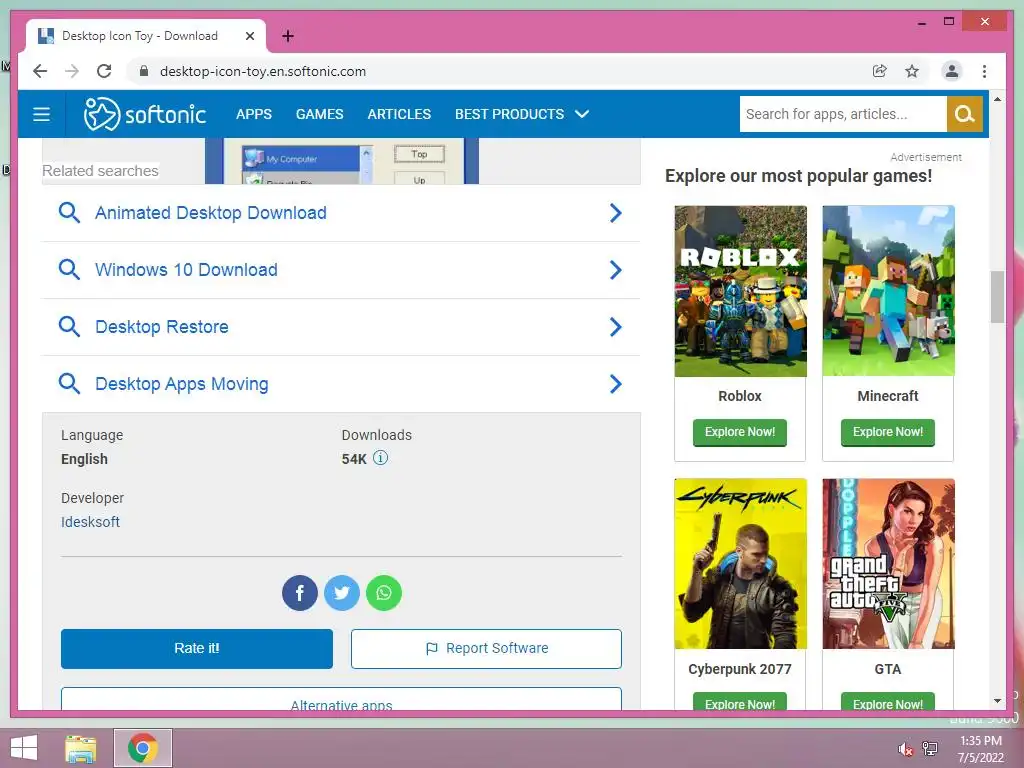Image resolution: width=1024 pixels, height=768 pixels.
Task: Click the Cyberpunk 2077 title text
Action: [740, 669]
